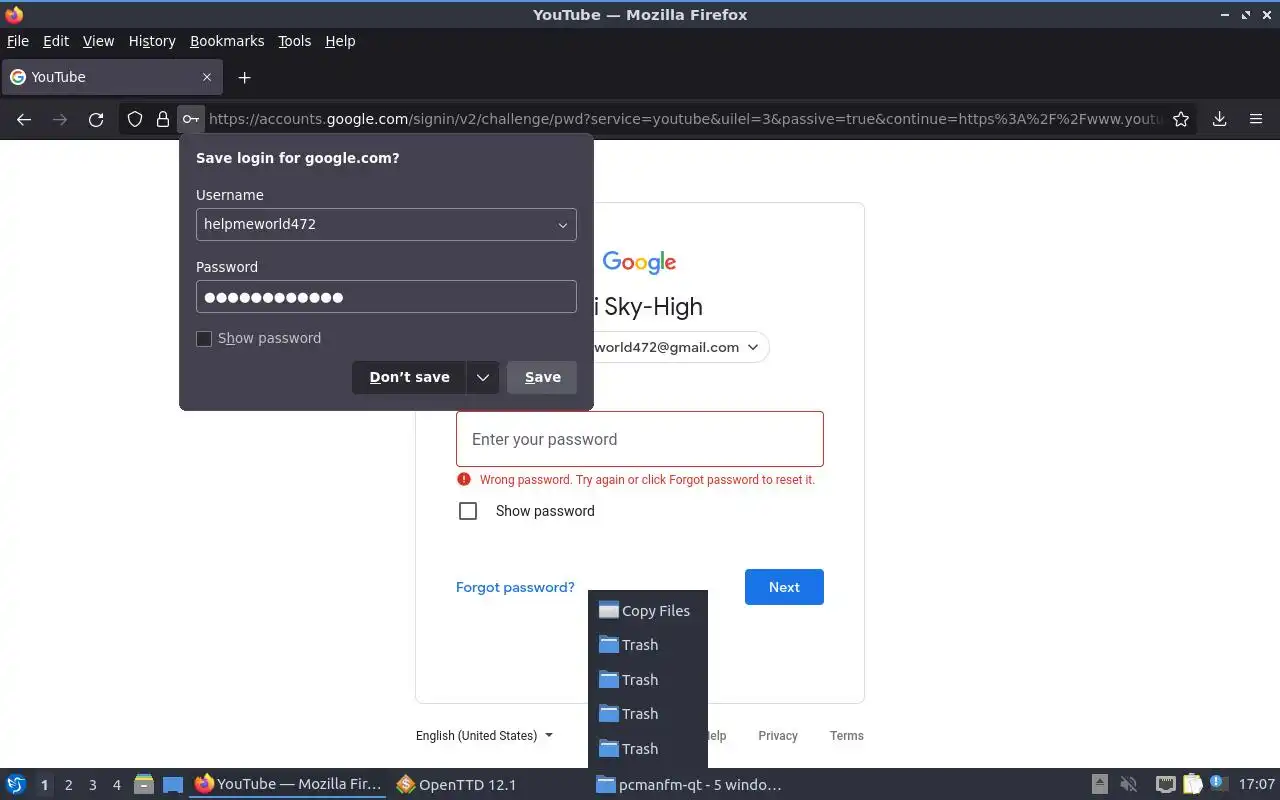Viewport: 1280px width, 800px height.
Task: Click the Enter your password field
Action: [x=640, y=439]
